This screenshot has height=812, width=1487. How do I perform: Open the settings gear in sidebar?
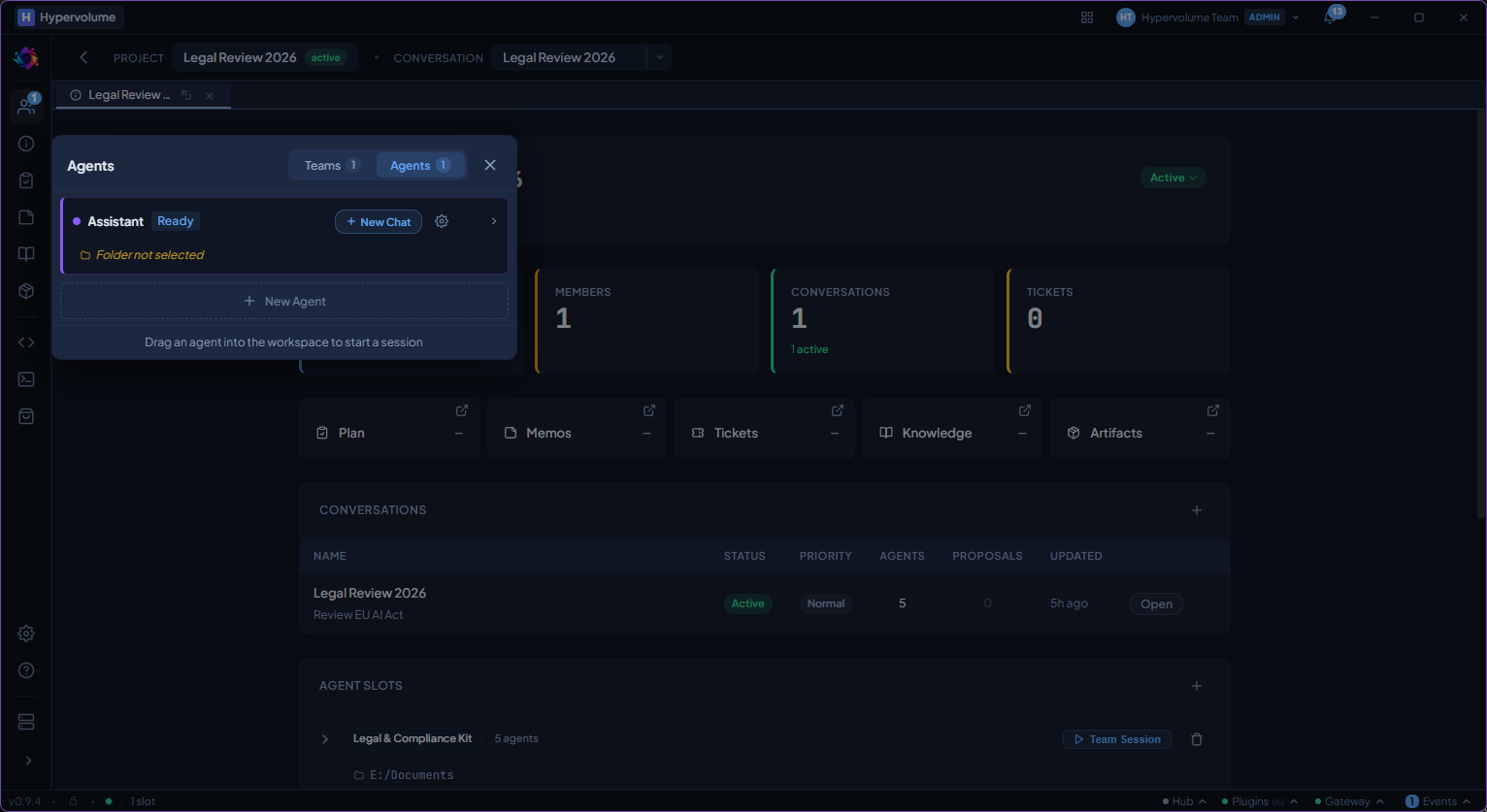pos(26,633)
